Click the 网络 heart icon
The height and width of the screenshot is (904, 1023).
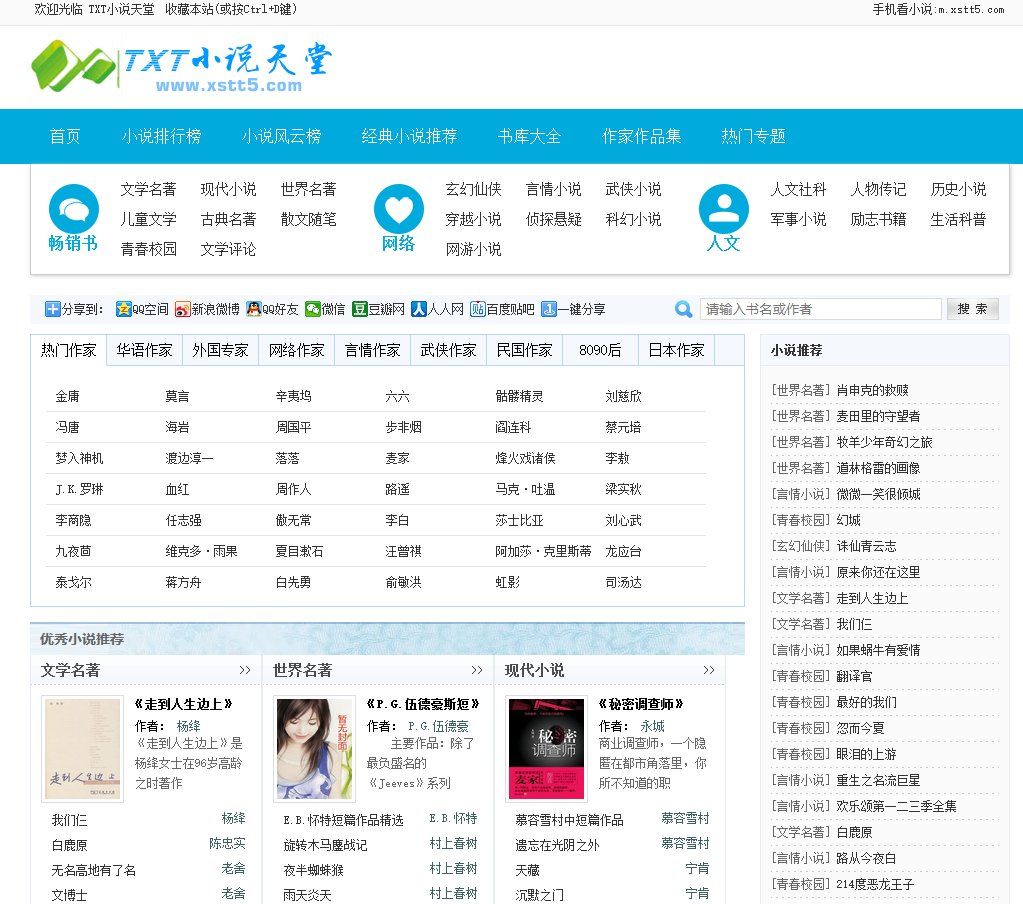399,209
